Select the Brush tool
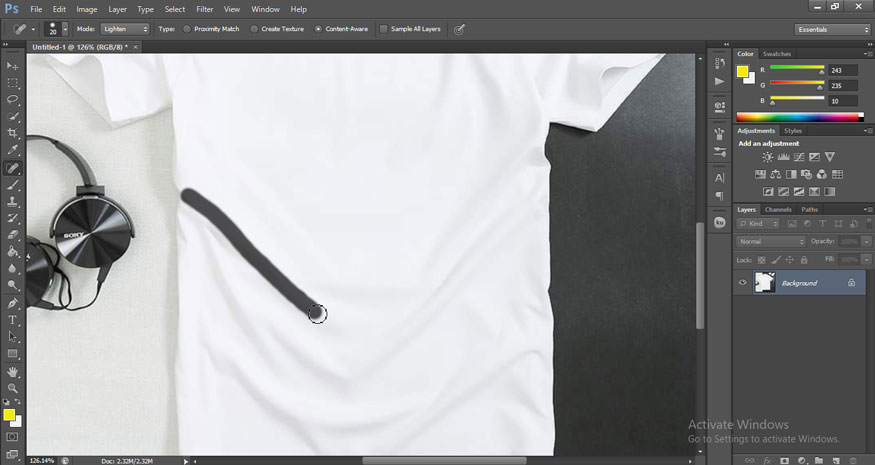Viewport: 875px width, 465px height. tap(12, 184)
